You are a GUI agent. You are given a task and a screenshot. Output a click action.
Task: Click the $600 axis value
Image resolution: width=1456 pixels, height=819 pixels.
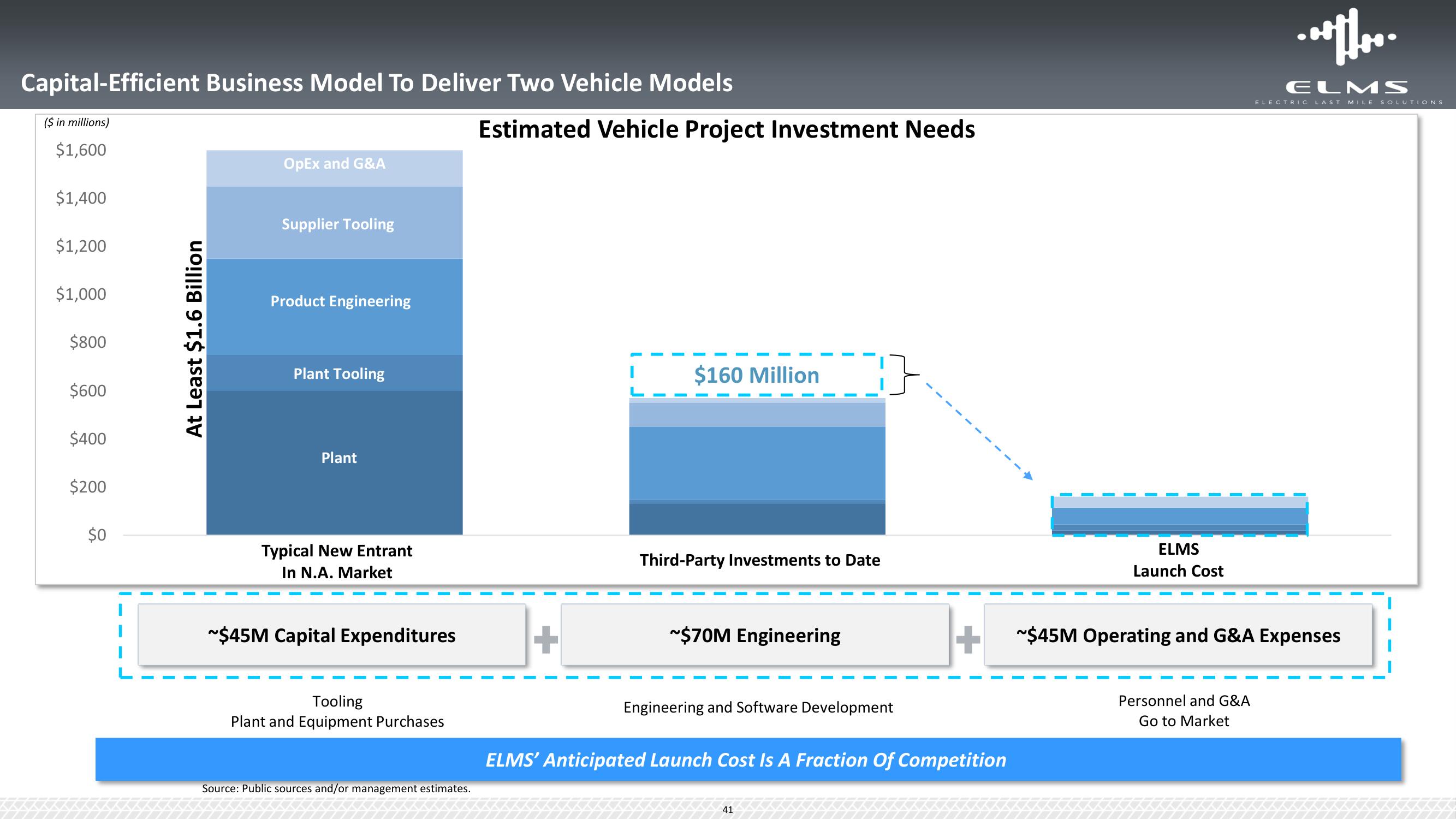(x=87, y=390)
